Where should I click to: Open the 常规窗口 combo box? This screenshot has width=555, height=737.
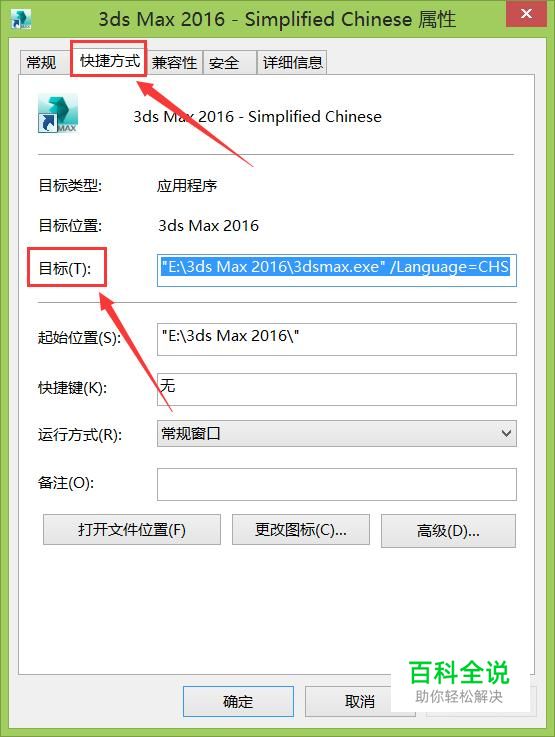(336, 433)
